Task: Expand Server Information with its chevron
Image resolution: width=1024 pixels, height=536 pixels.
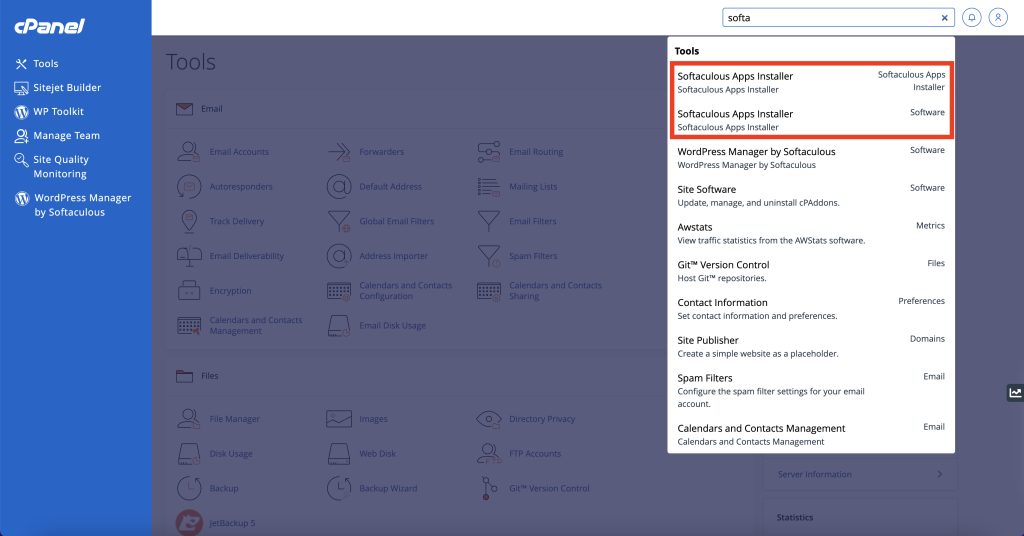Action: [940, 474]
